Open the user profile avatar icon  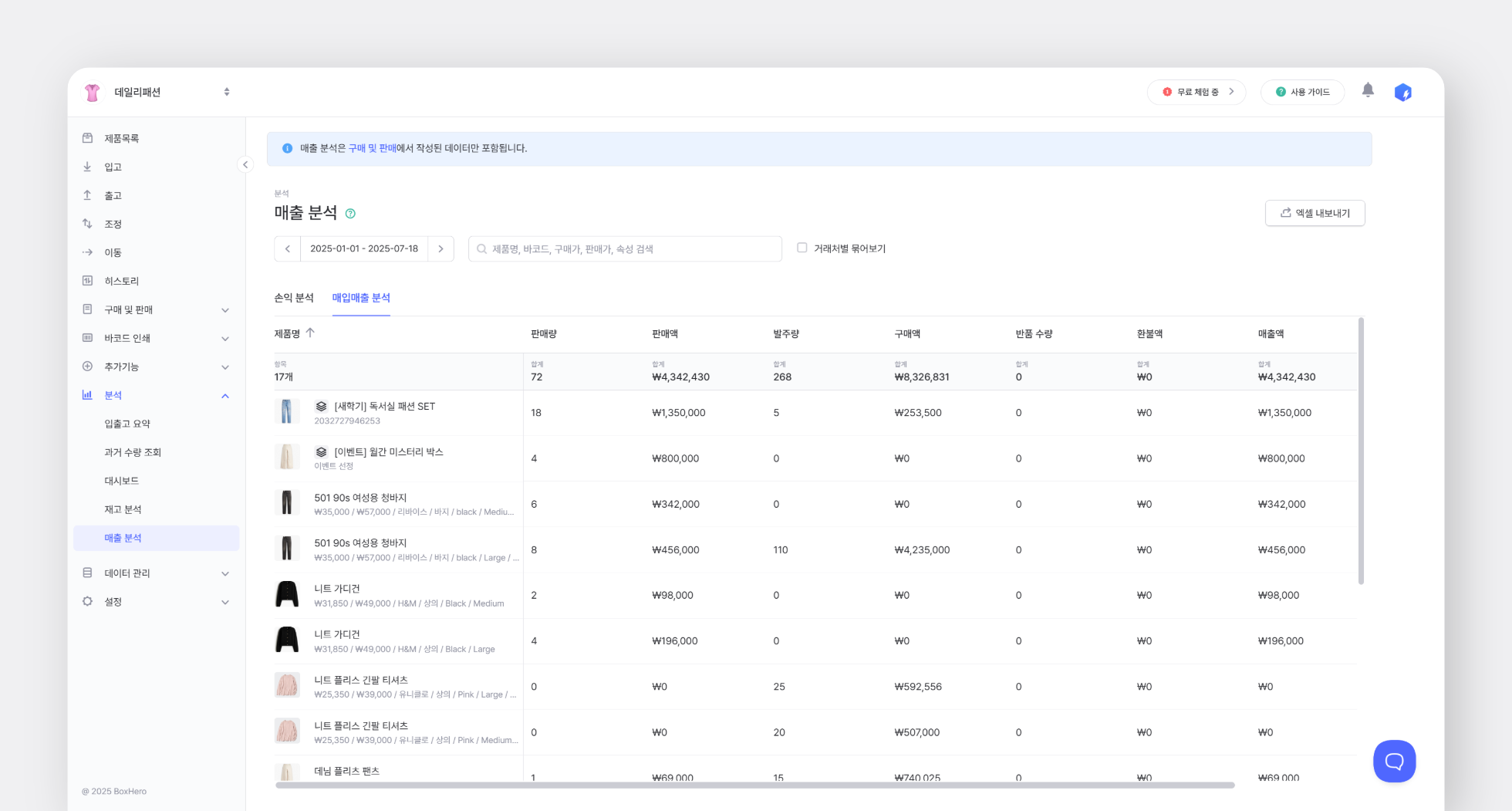pyautogui.click(x=1402, y=93)
